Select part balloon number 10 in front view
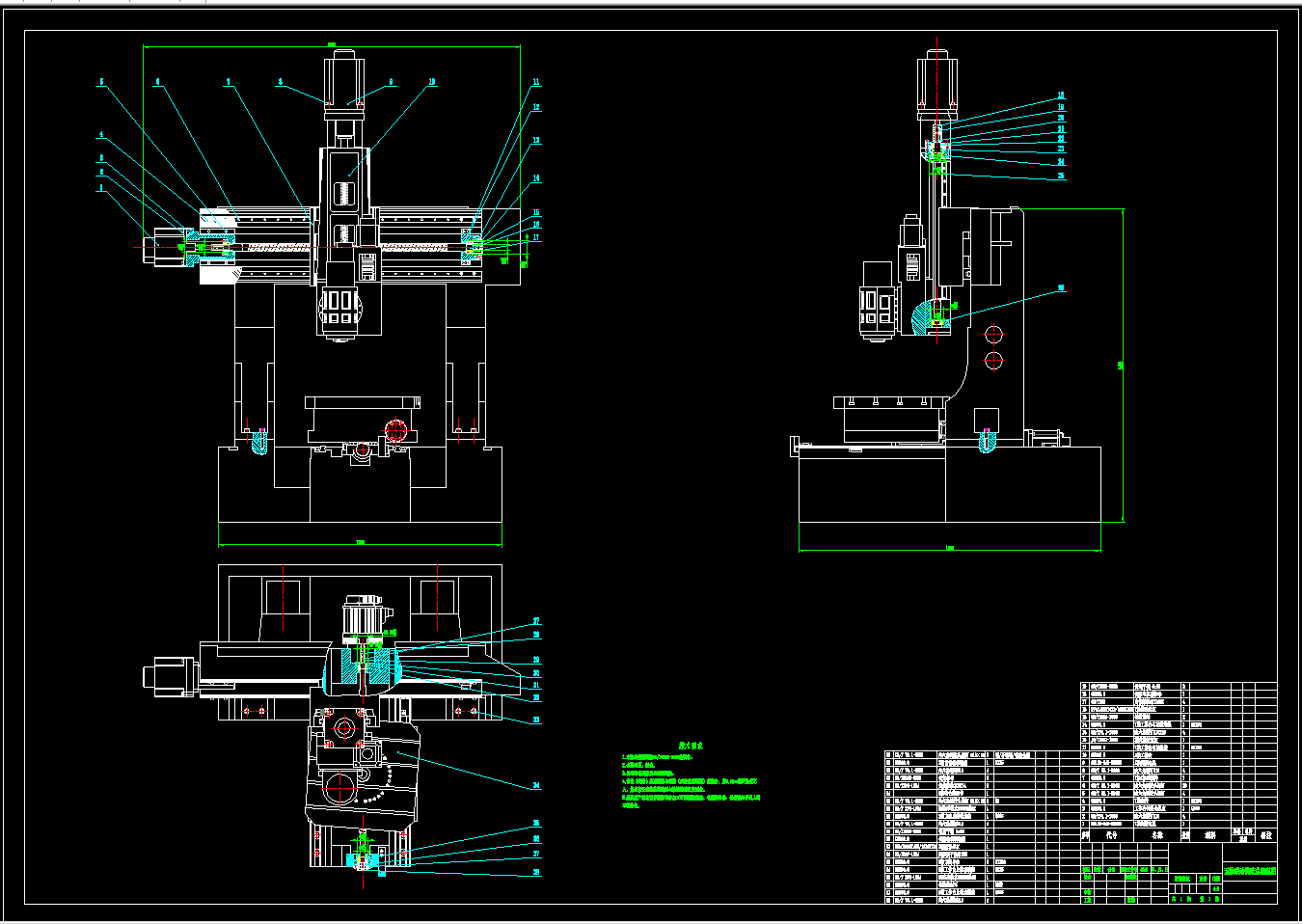Image resolution: width=1302 pixels, height=924 pixels. coord(432,83)
